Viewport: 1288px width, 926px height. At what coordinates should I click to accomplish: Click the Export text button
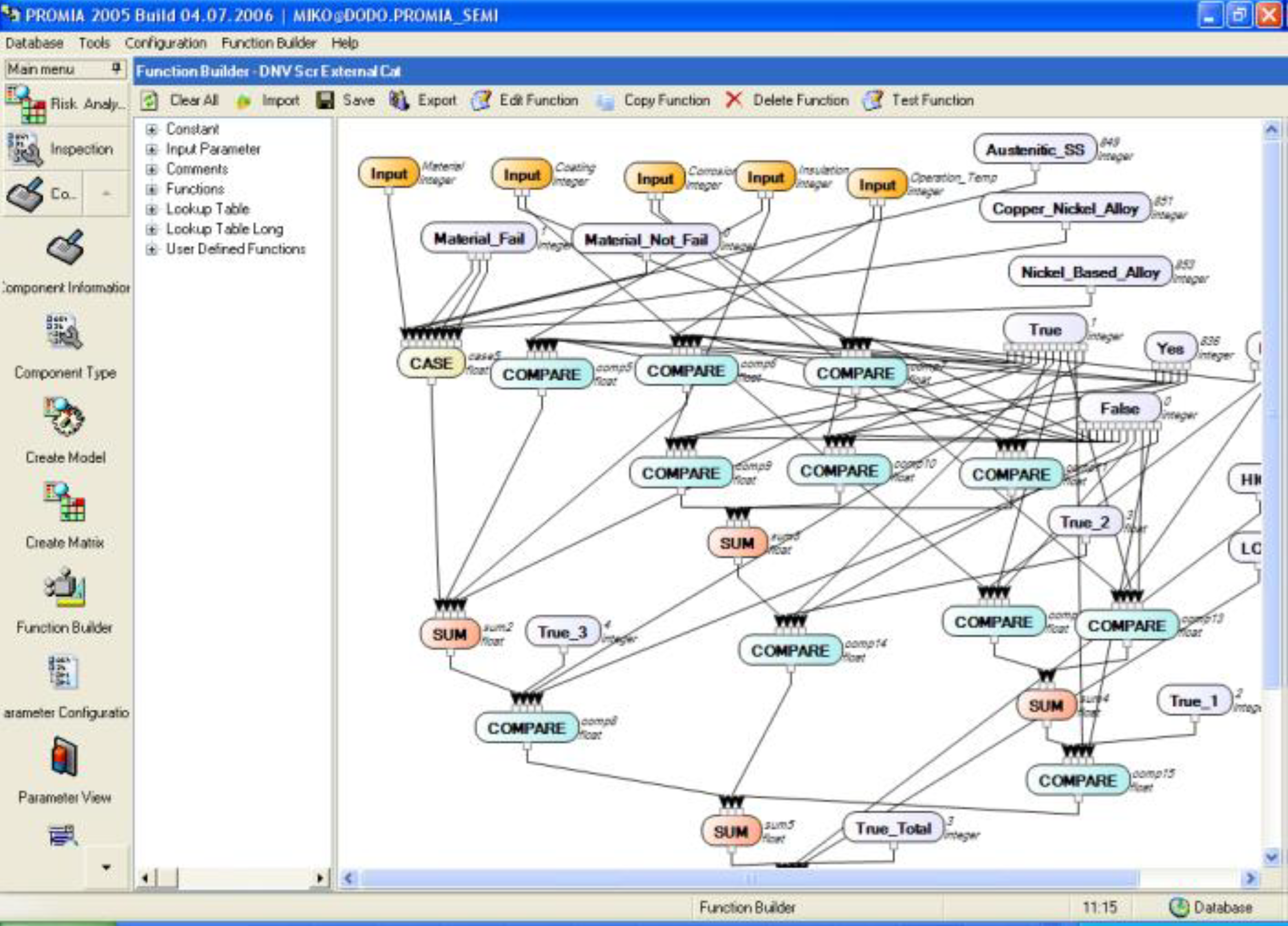click(x=437, y=101)
